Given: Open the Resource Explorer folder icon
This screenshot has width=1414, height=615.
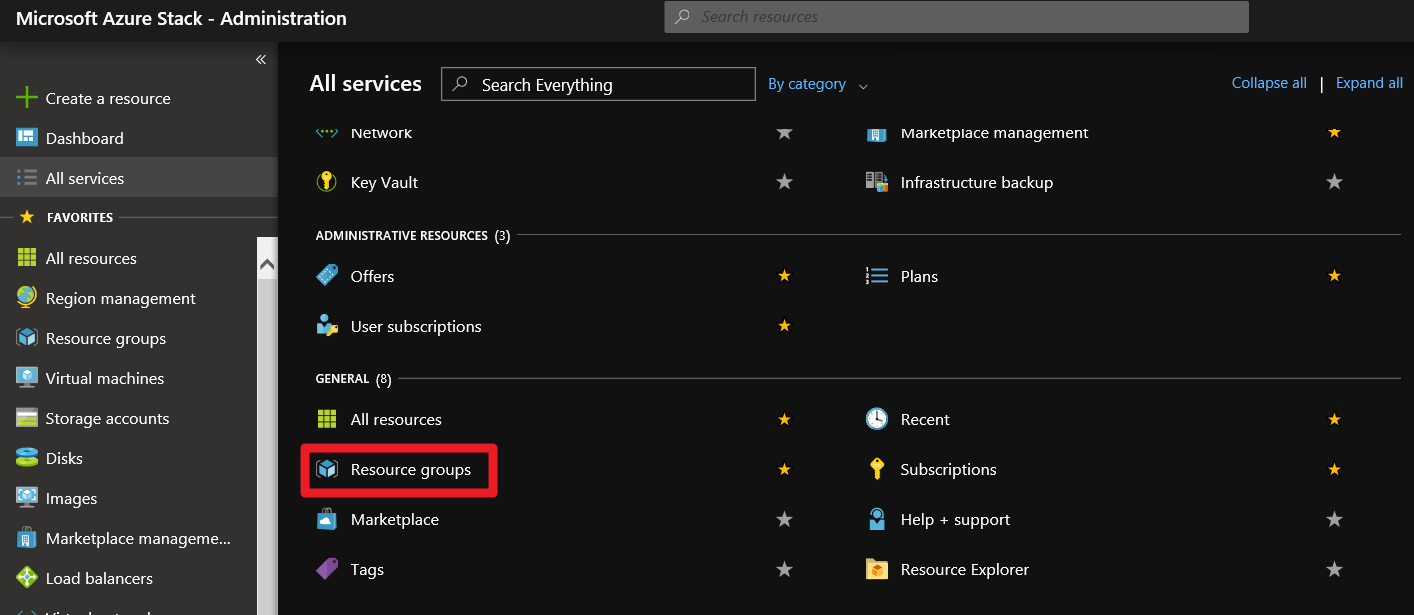Looking at the screenshot, I should (876, 569).
